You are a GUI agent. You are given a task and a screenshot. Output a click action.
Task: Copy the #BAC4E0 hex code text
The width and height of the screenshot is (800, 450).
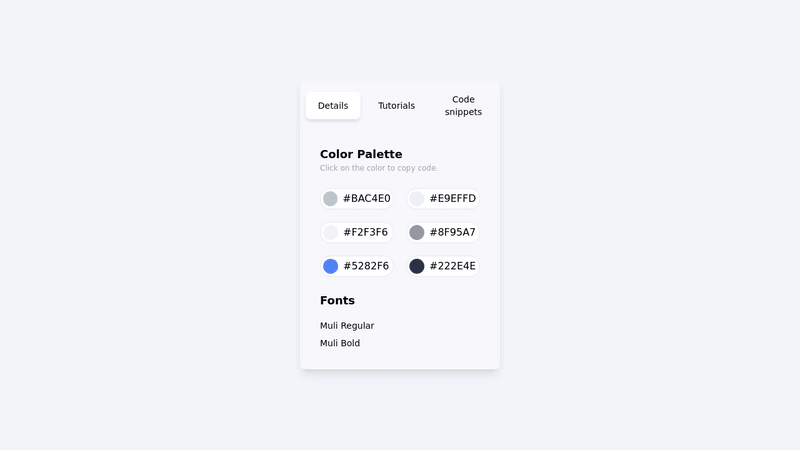tap(367, 199)
